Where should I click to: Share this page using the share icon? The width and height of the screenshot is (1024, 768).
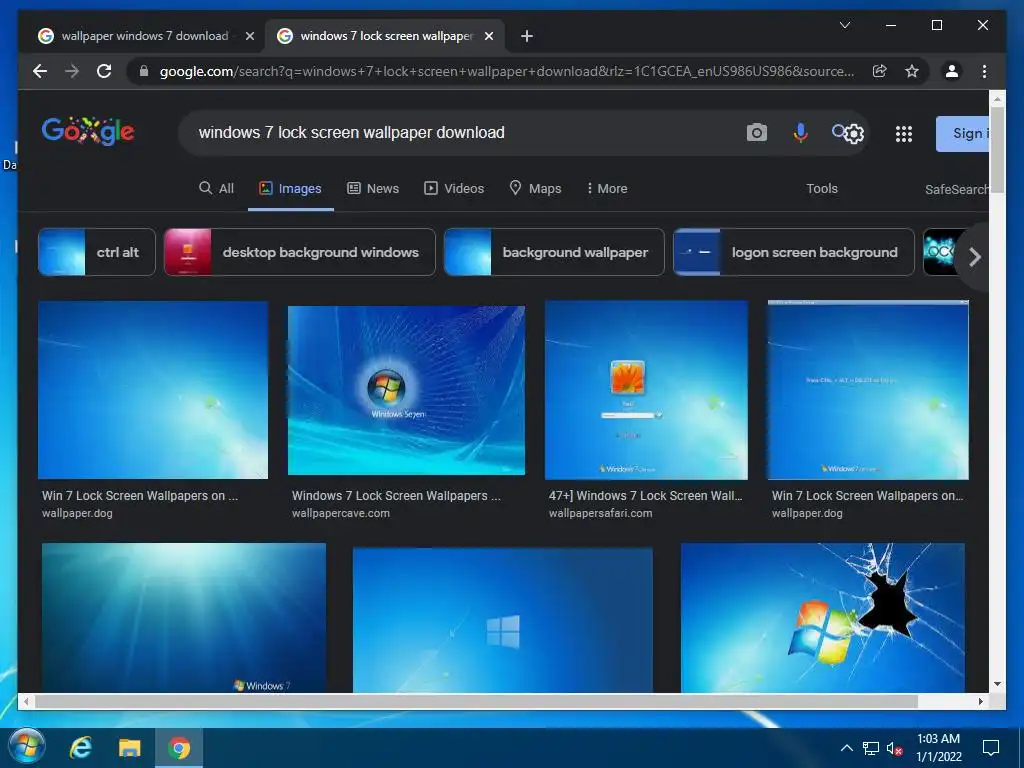(880, 71)
